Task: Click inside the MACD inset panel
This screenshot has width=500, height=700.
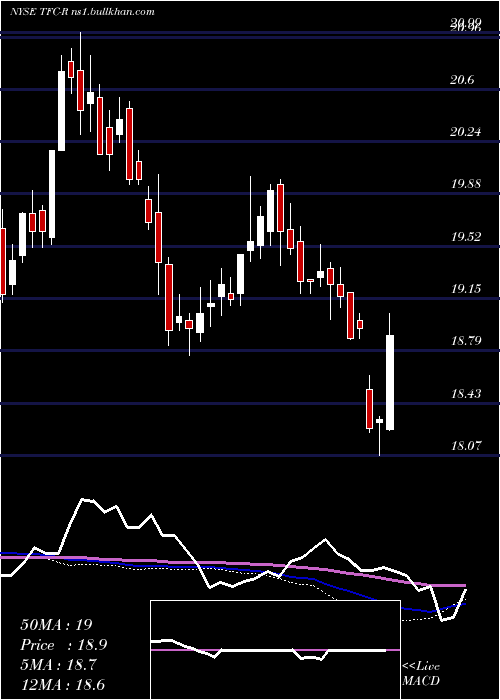Action: [275, 650]
